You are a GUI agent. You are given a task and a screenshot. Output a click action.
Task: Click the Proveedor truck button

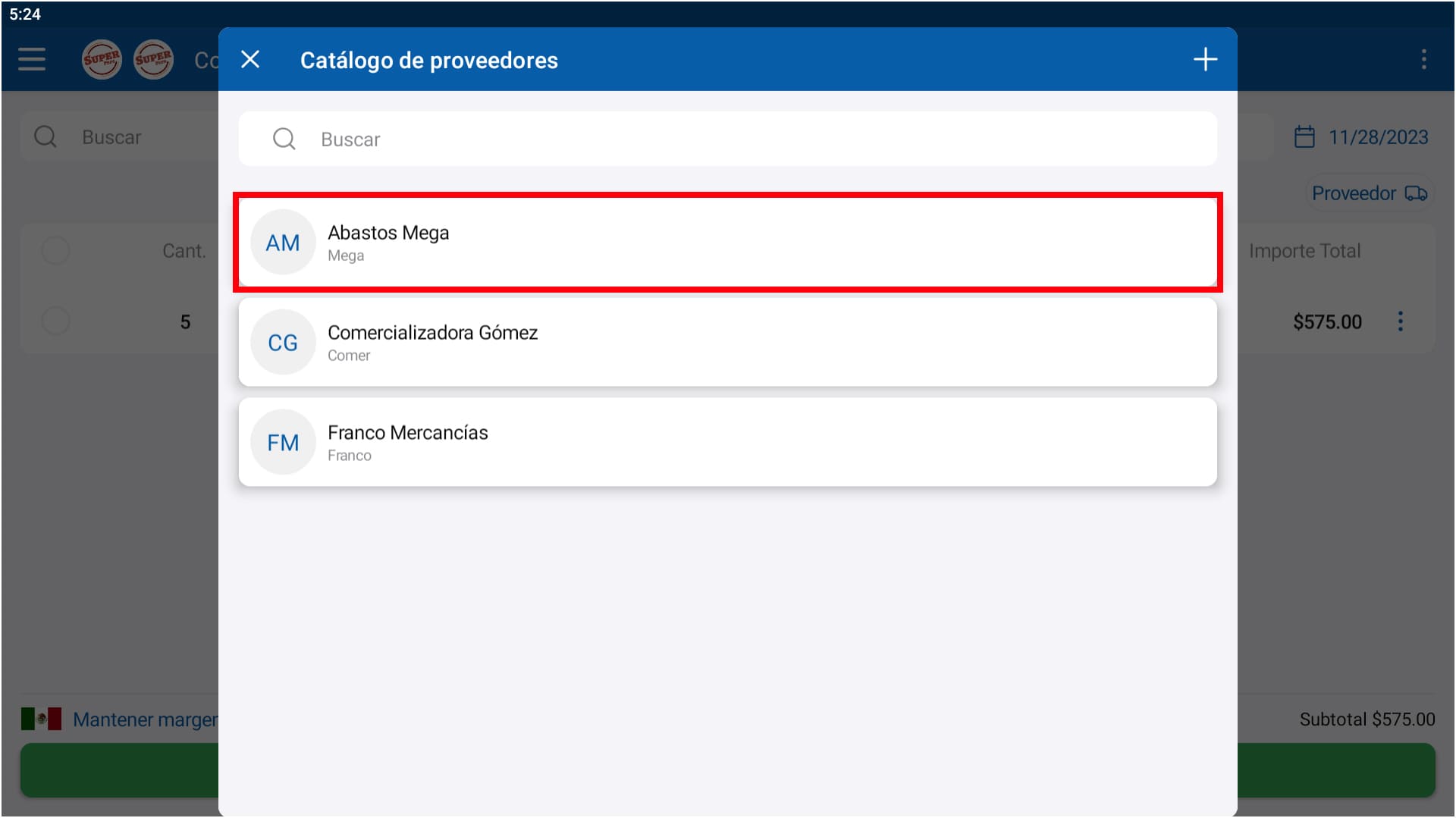pos(1369,193)
